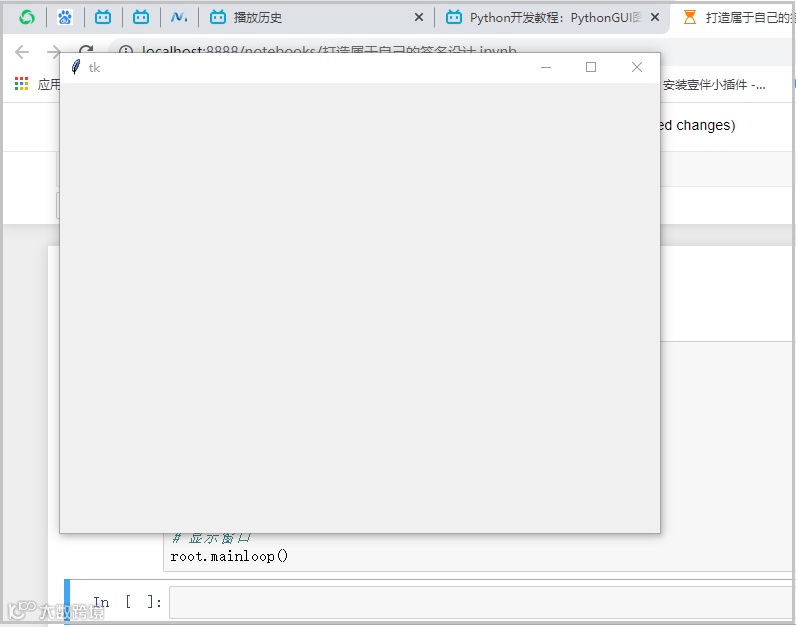The image size is (796, 627).
Task: Open the Baidu paw pinned tab
Action: (64, 18)
